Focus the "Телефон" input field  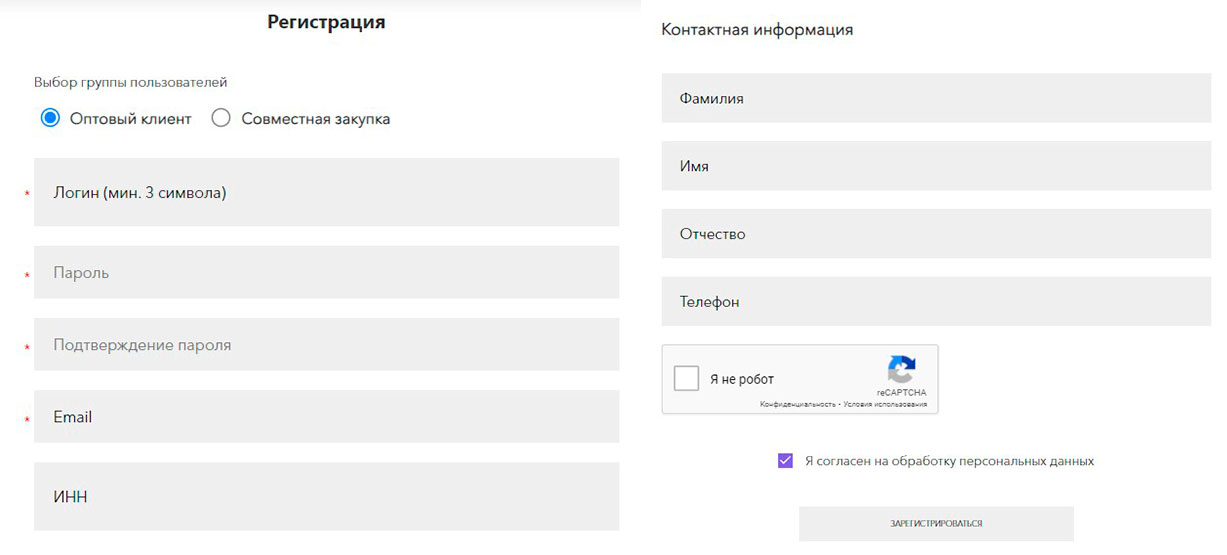click(935, 301)
